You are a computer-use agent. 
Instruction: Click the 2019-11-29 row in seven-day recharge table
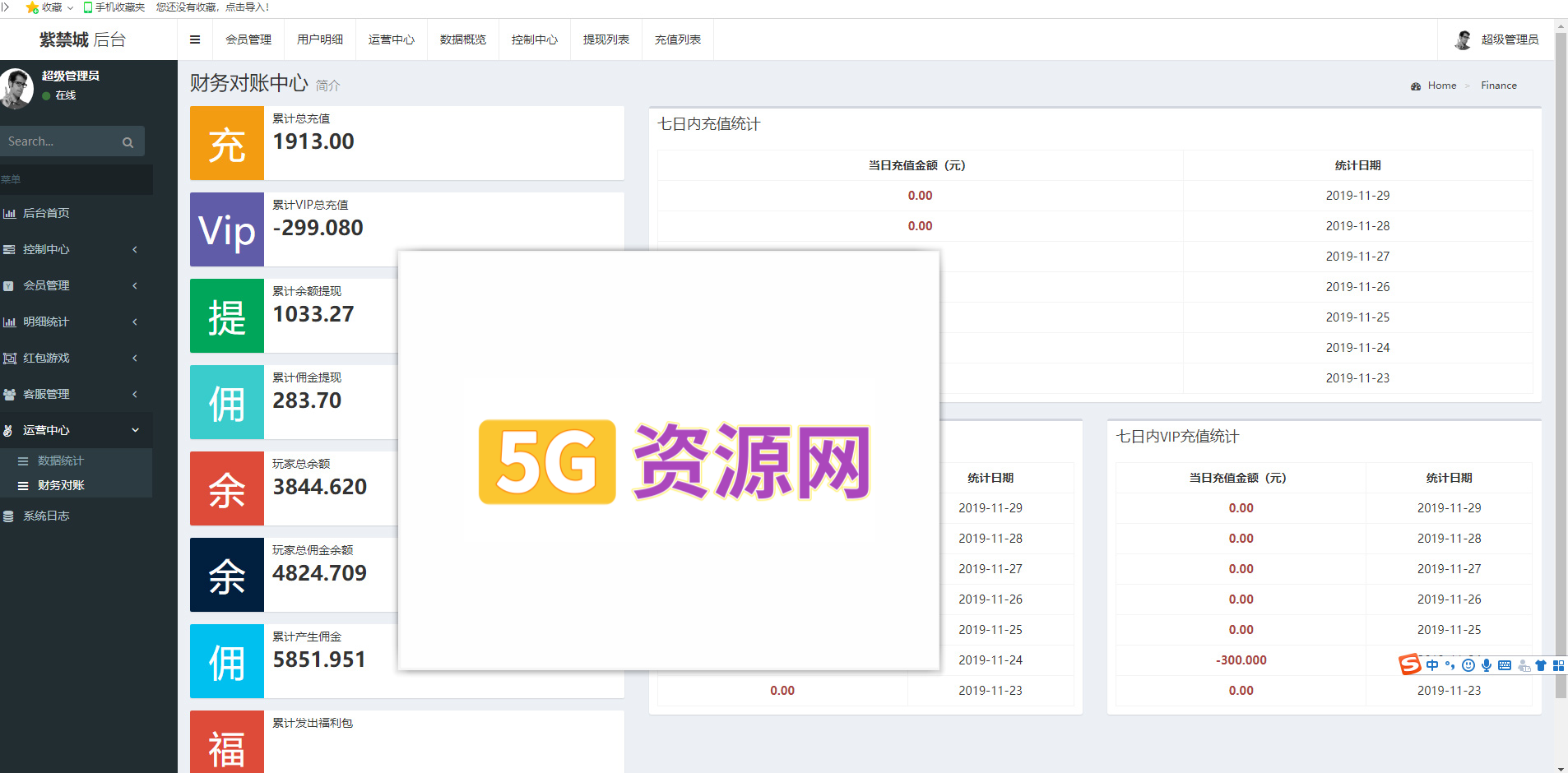1095,196
